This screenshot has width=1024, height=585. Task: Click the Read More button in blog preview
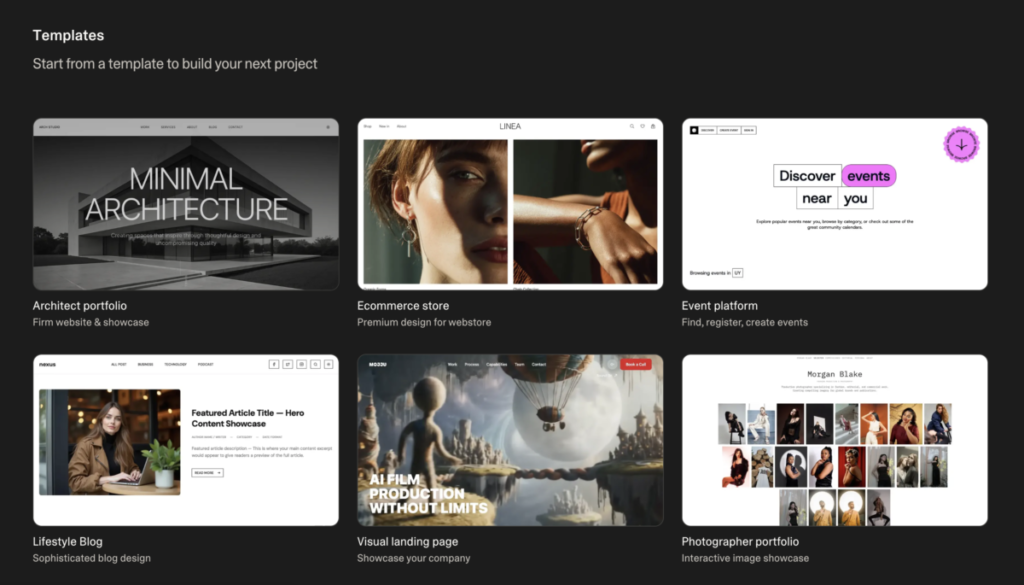(207, 473)
